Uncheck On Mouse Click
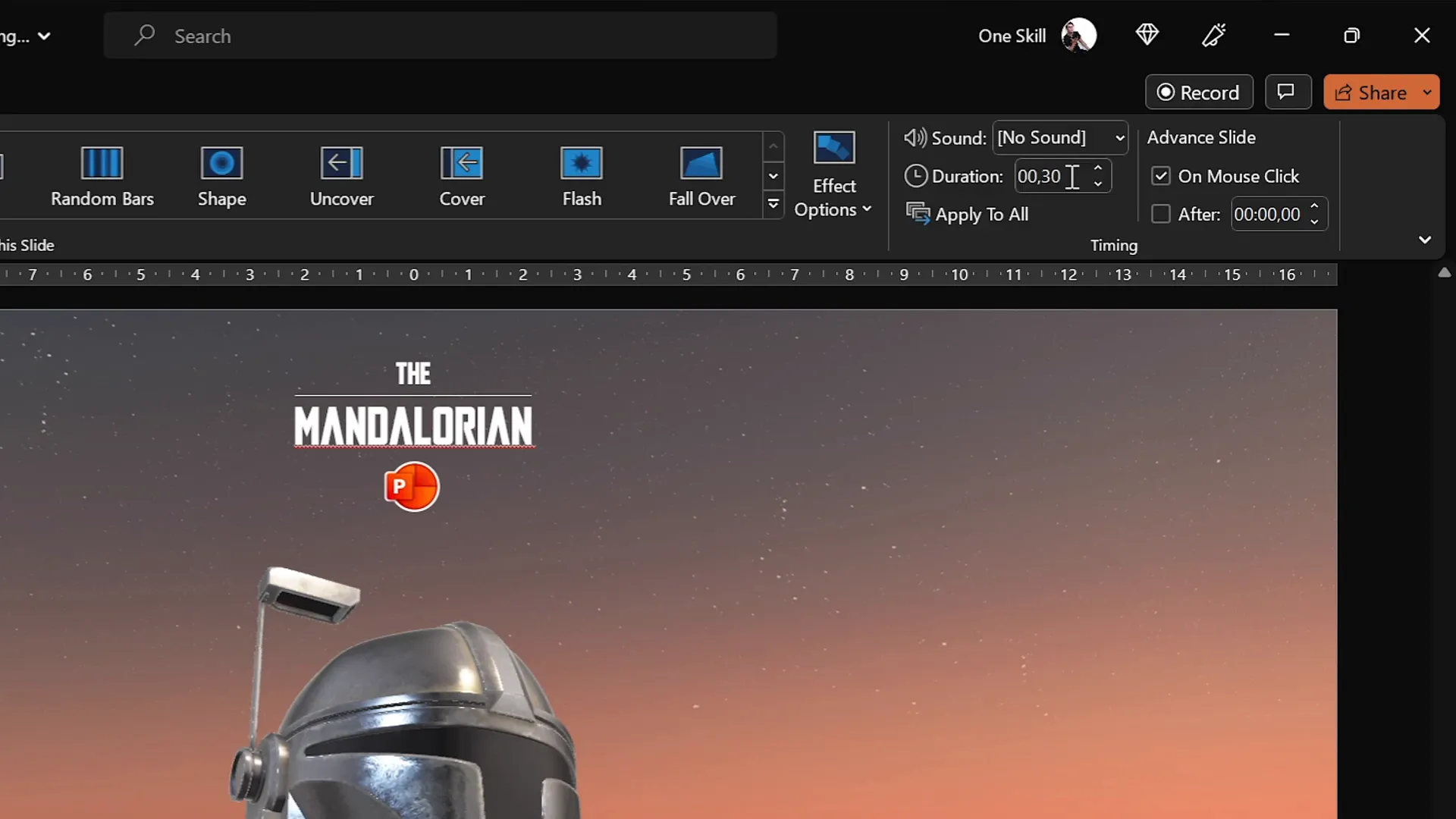 [1160, 176]
